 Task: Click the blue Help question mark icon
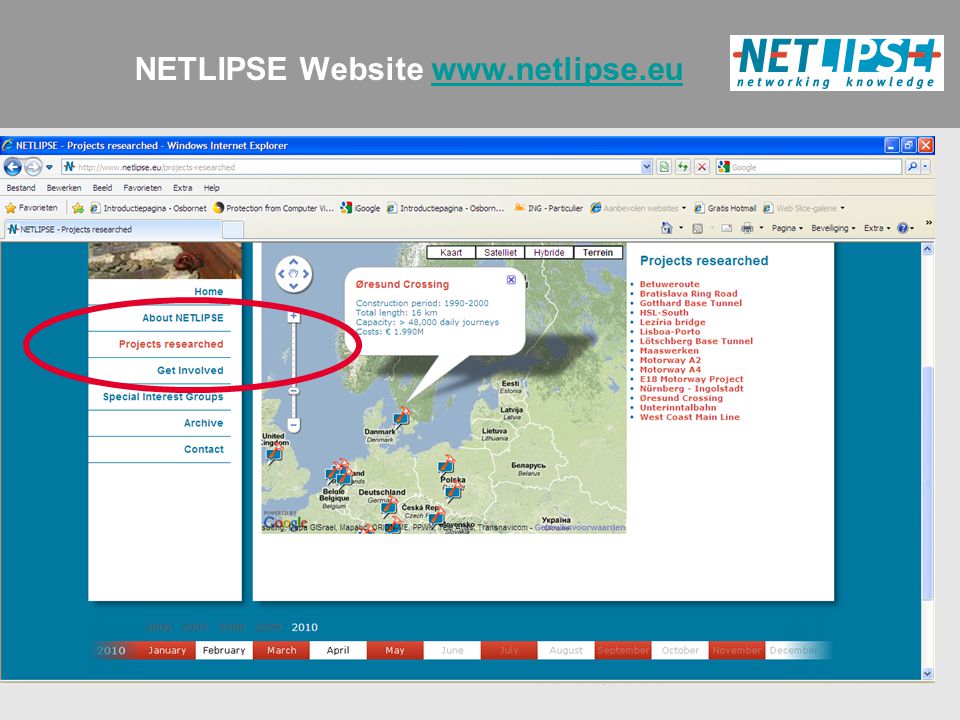(902, 228)
